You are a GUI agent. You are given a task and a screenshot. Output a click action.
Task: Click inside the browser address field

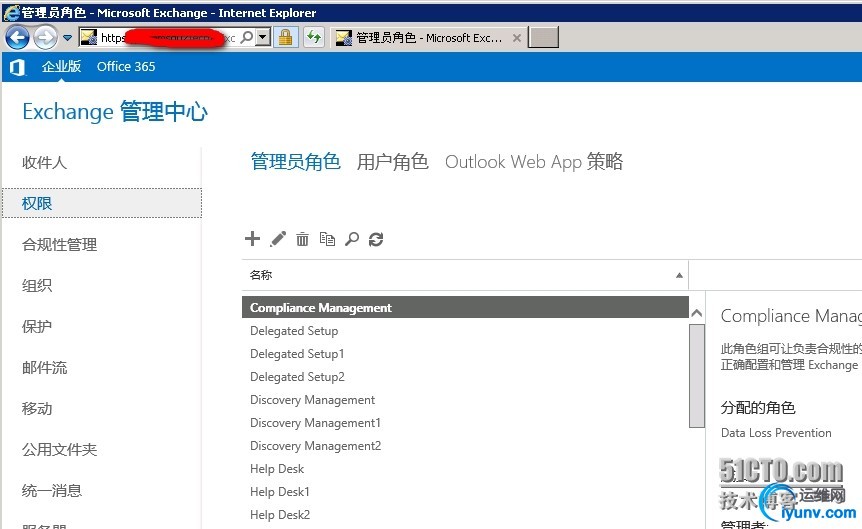point(168,37)
